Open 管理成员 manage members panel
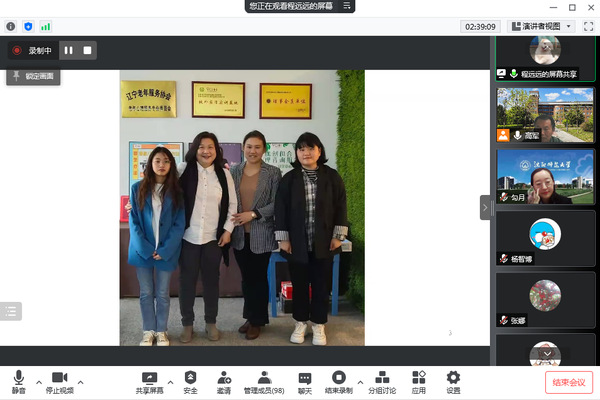 tap(264, 382)
